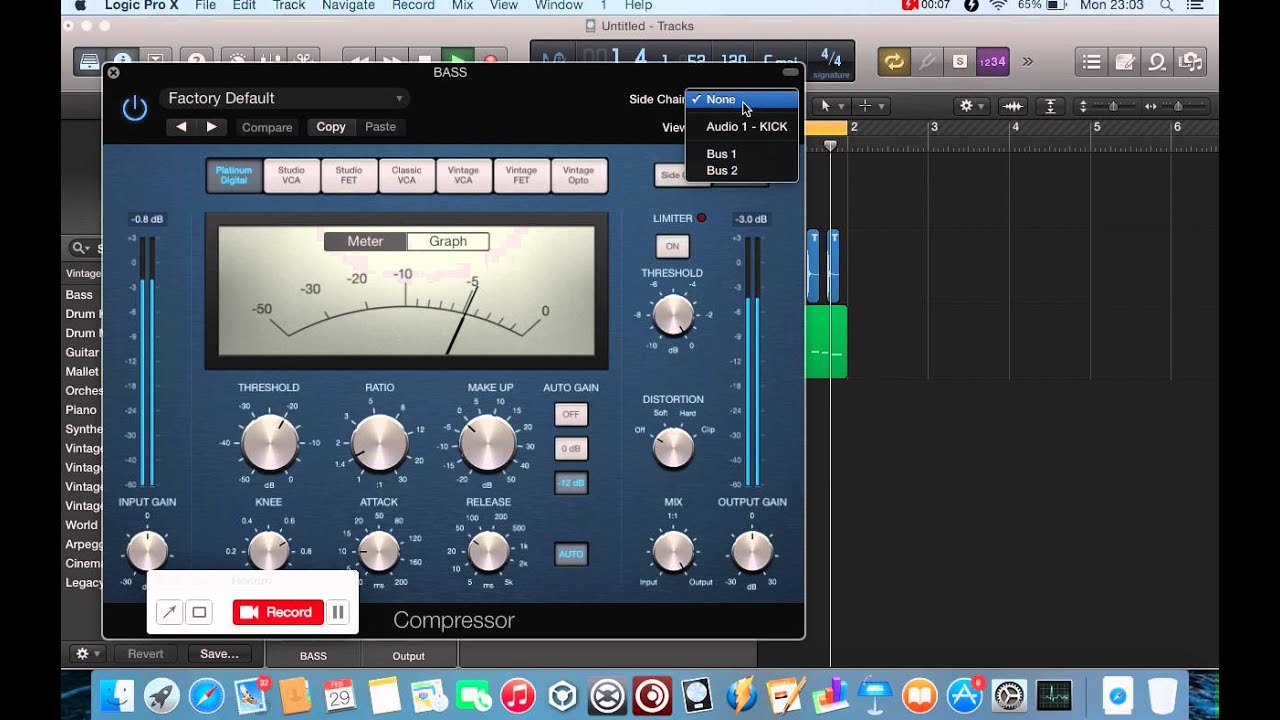Open the Media Browsers button

click(x=1190, y=62)
